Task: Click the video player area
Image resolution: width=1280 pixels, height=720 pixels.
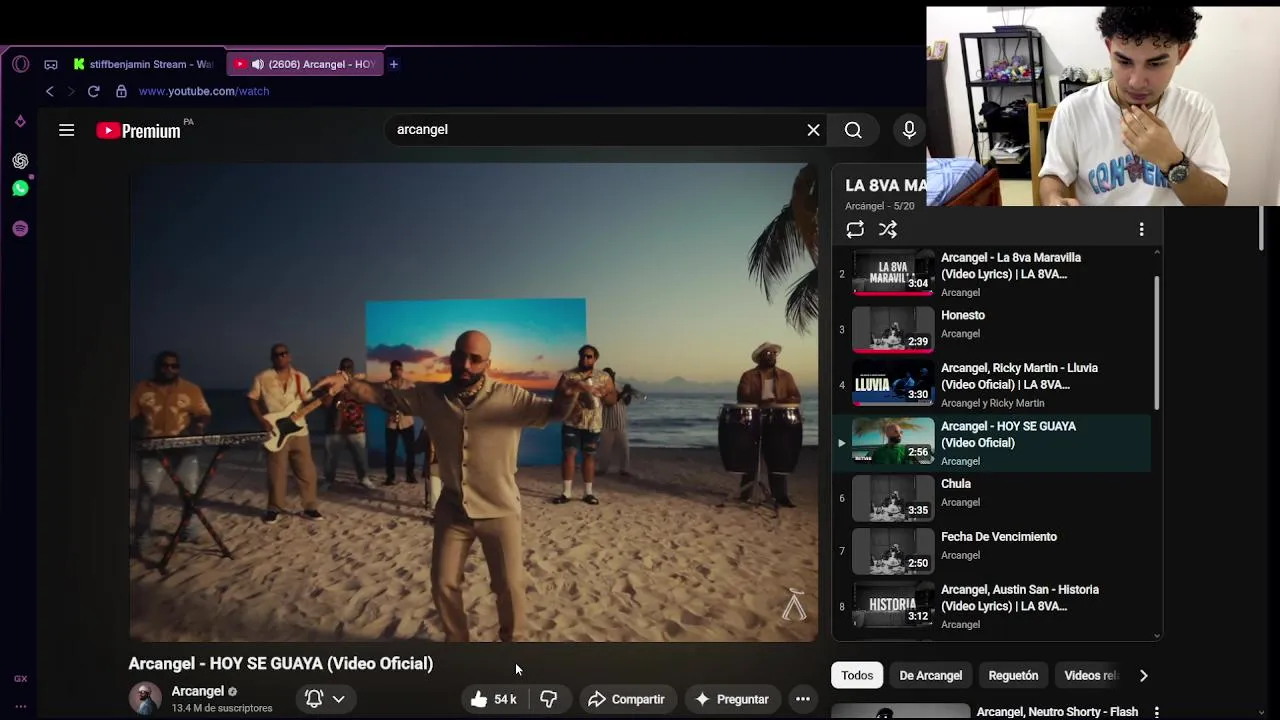Action: click(474, 402)
